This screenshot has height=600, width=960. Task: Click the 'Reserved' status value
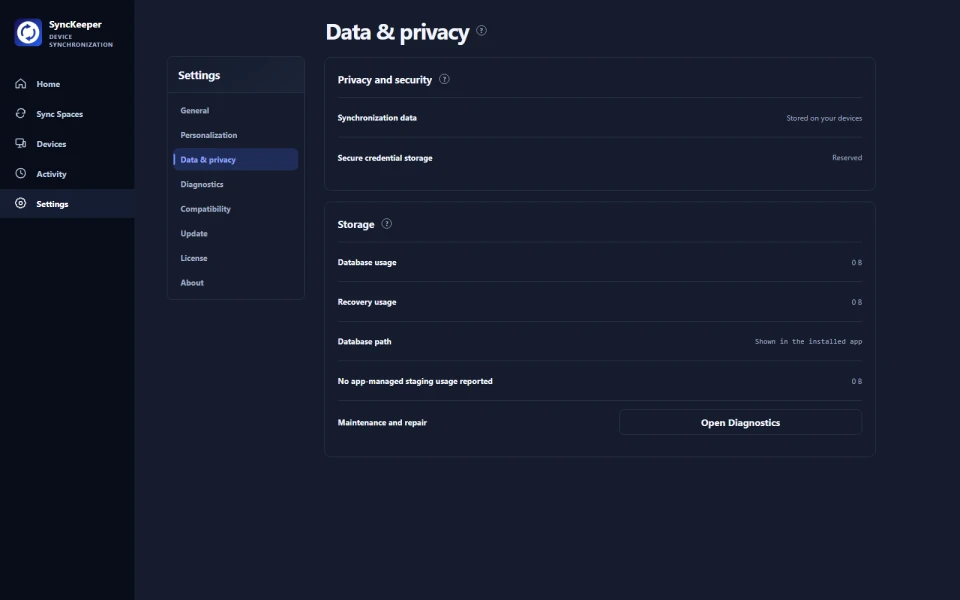click(847, 157)
